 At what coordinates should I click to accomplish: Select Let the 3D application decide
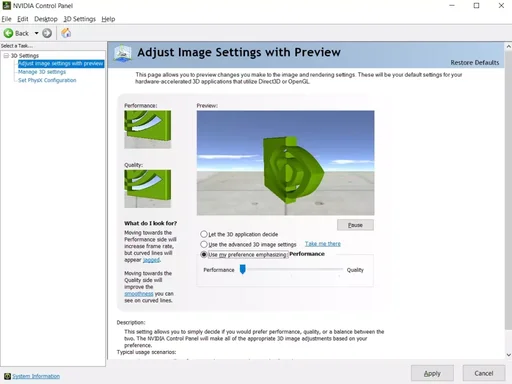pos(239,234)
